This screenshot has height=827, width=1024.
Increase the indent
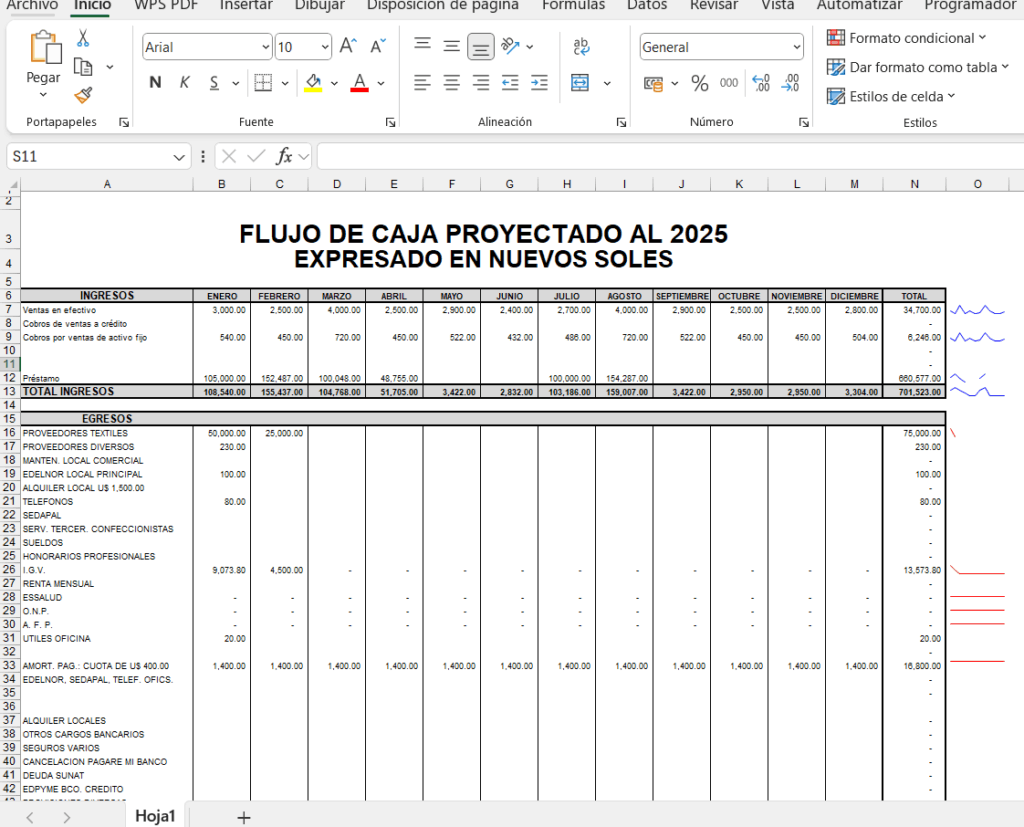coord(539,83)
